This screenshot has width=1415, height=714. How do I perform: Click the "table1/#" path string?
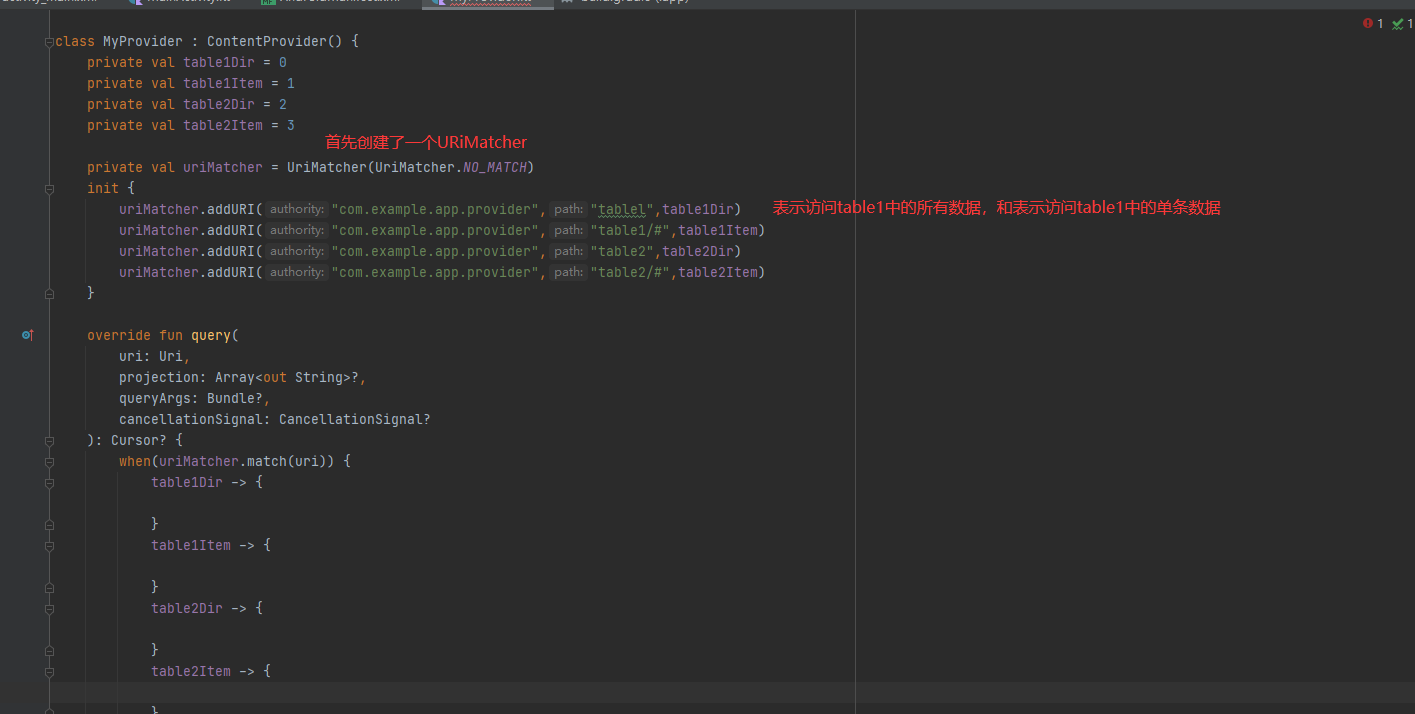tap(631, 230)
